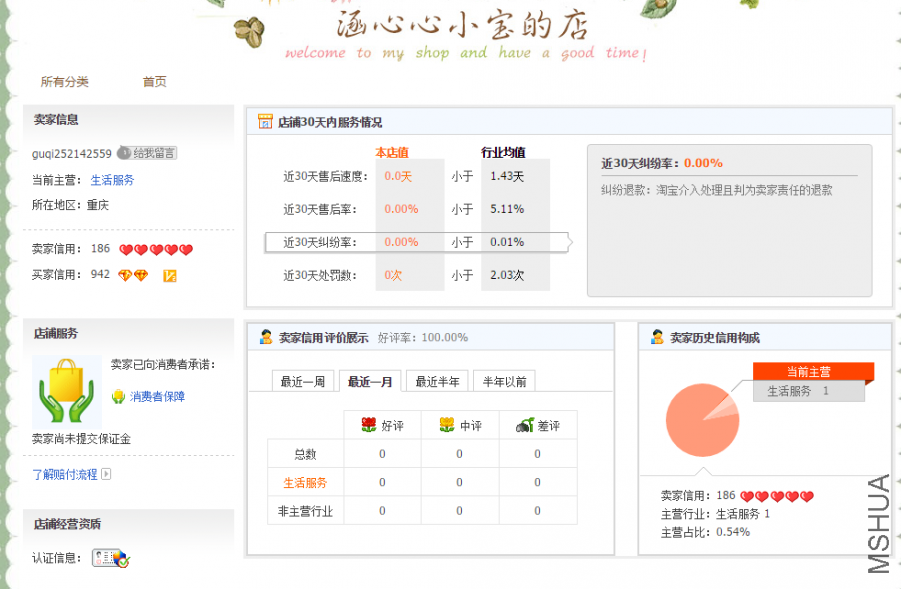Click the 近30天纠纷率 0.00% detail heading

click(x=662, y=163)
